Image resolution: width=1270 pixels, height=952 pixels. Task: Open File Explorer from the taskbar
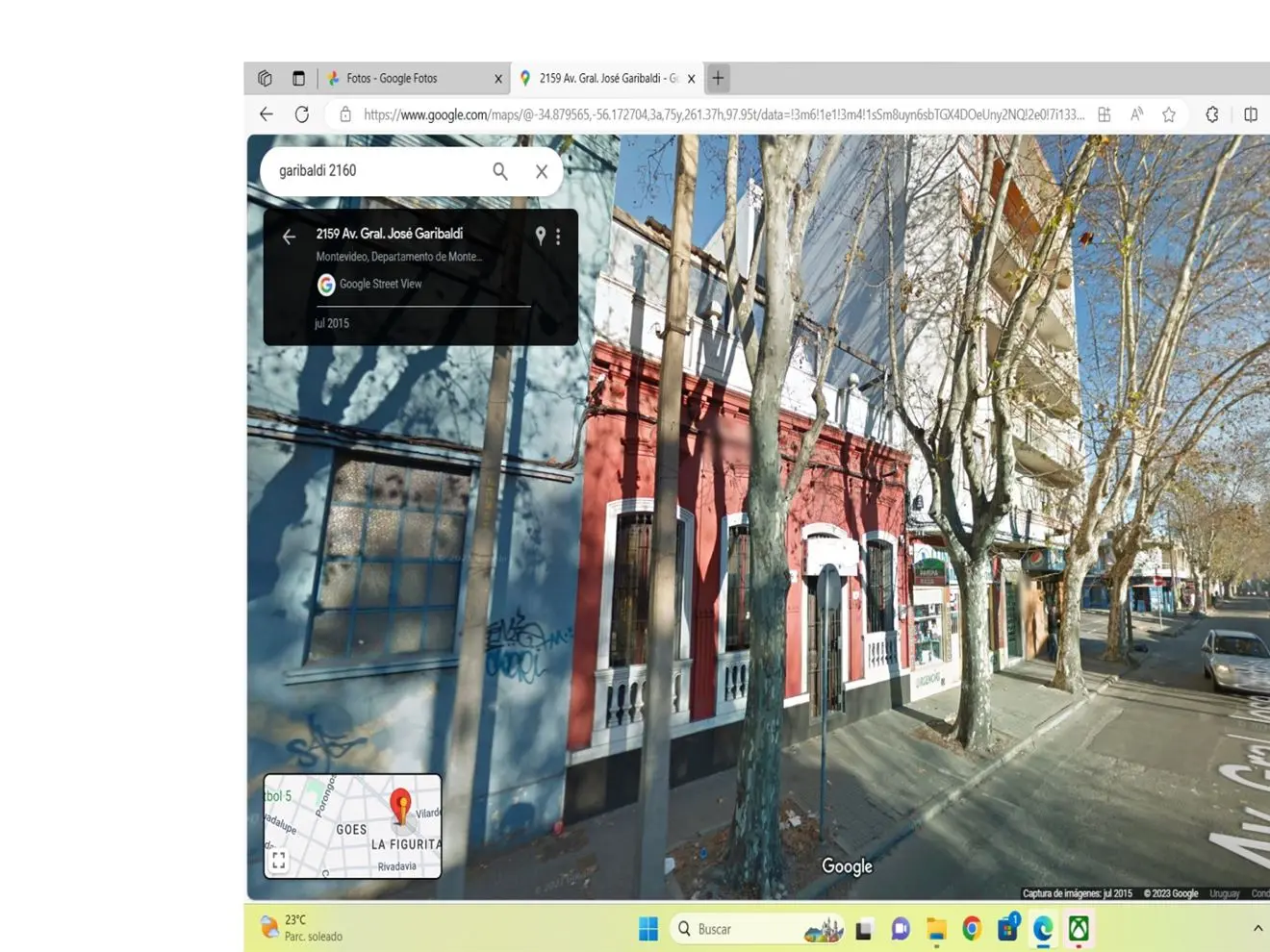tap(936, 929)
